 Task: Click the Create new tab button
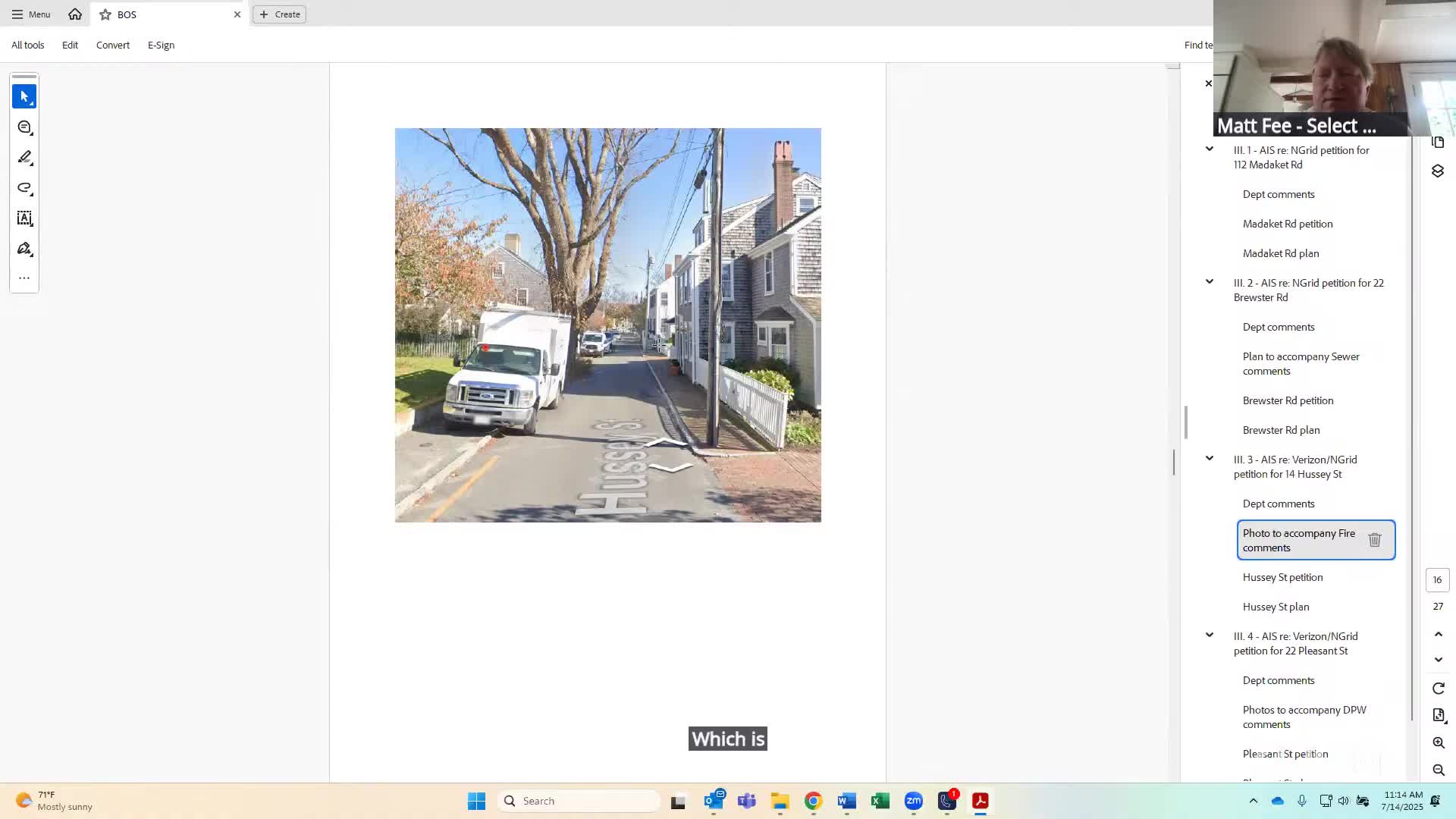pyautogui.click(x=279, y=14)
